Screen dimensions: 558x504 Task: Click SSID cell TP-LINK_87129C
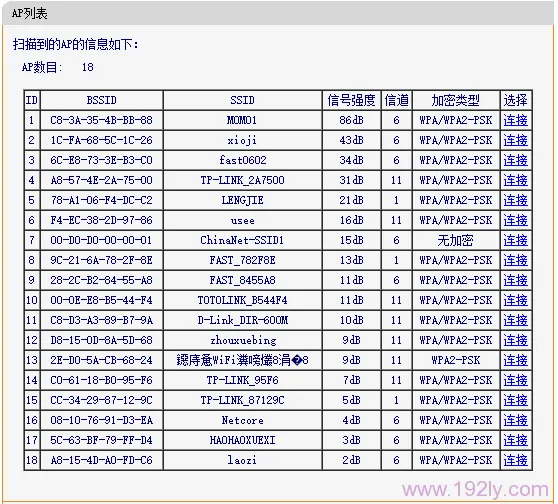tap(242, 400)
